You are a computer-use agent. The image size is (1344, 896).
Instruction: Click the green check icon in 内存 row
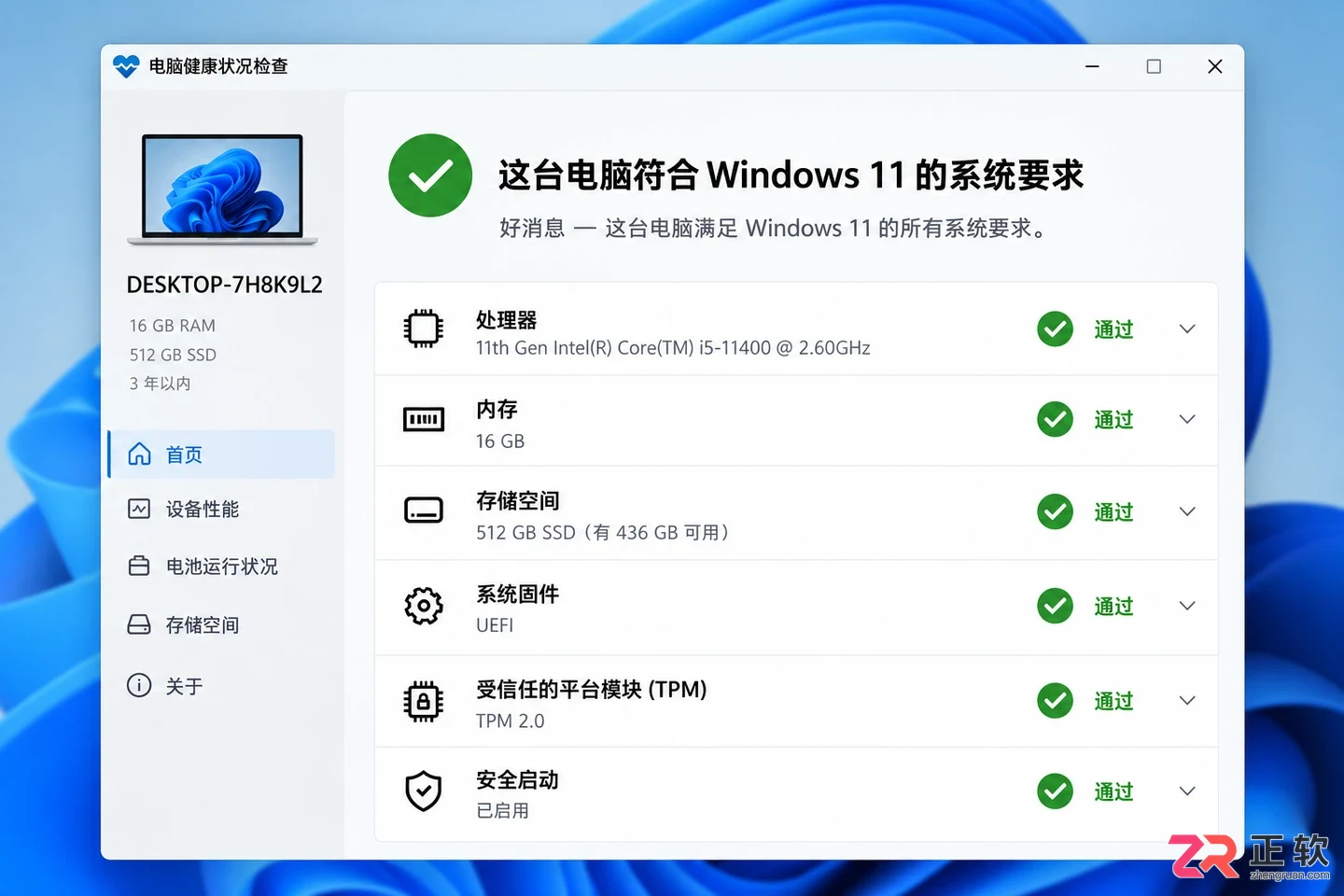pyautogui.click(x=1056, y=419)
